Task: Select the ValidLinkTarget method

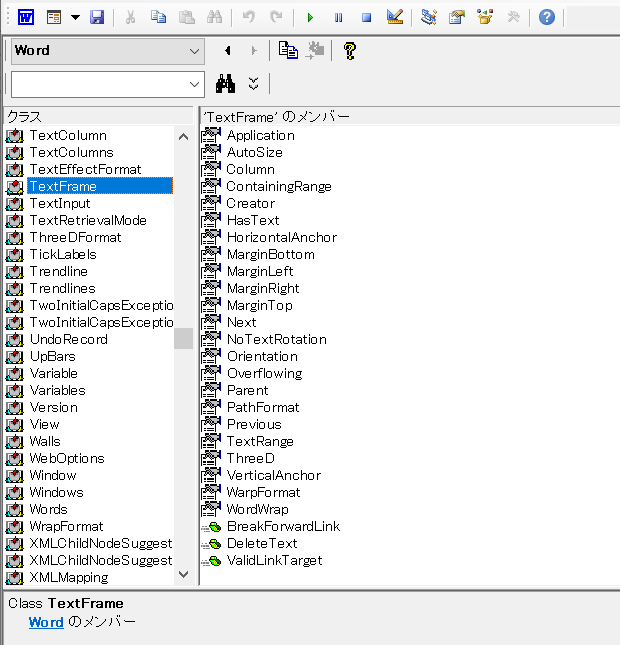Action: tap(274, 561)
